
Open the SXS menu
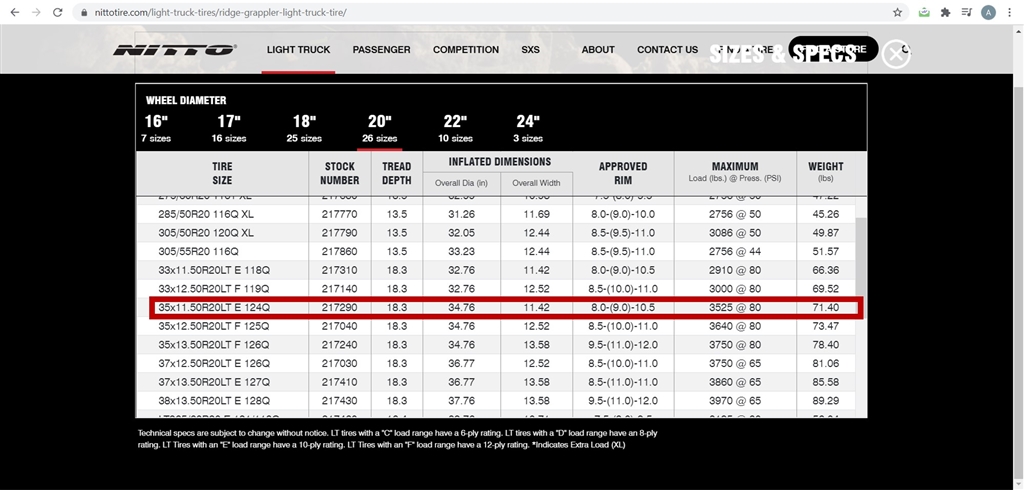click(530, 50)
